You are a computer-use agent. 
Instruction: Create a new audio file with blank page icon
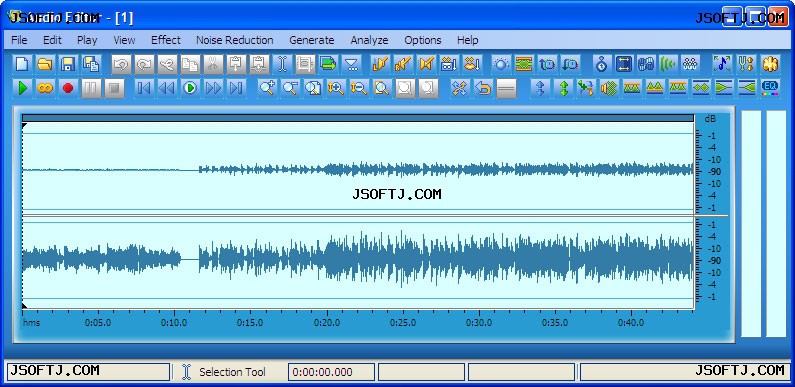coord(22,64)
